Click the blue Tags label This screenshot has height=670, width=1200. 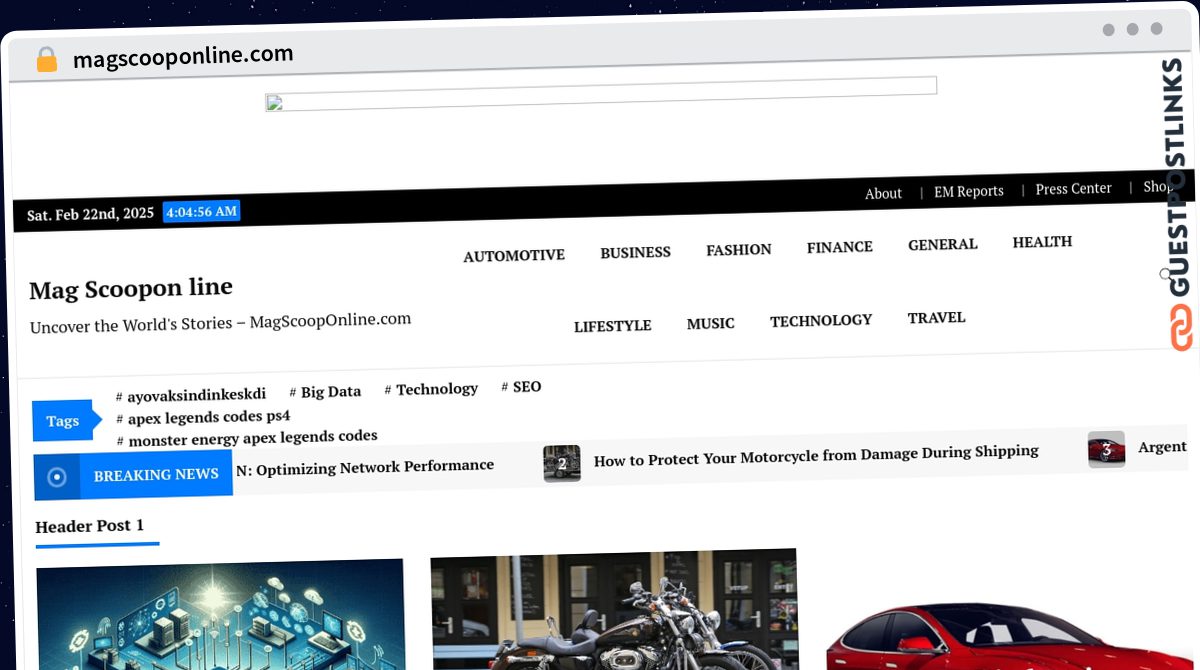(x=62, y=421)
